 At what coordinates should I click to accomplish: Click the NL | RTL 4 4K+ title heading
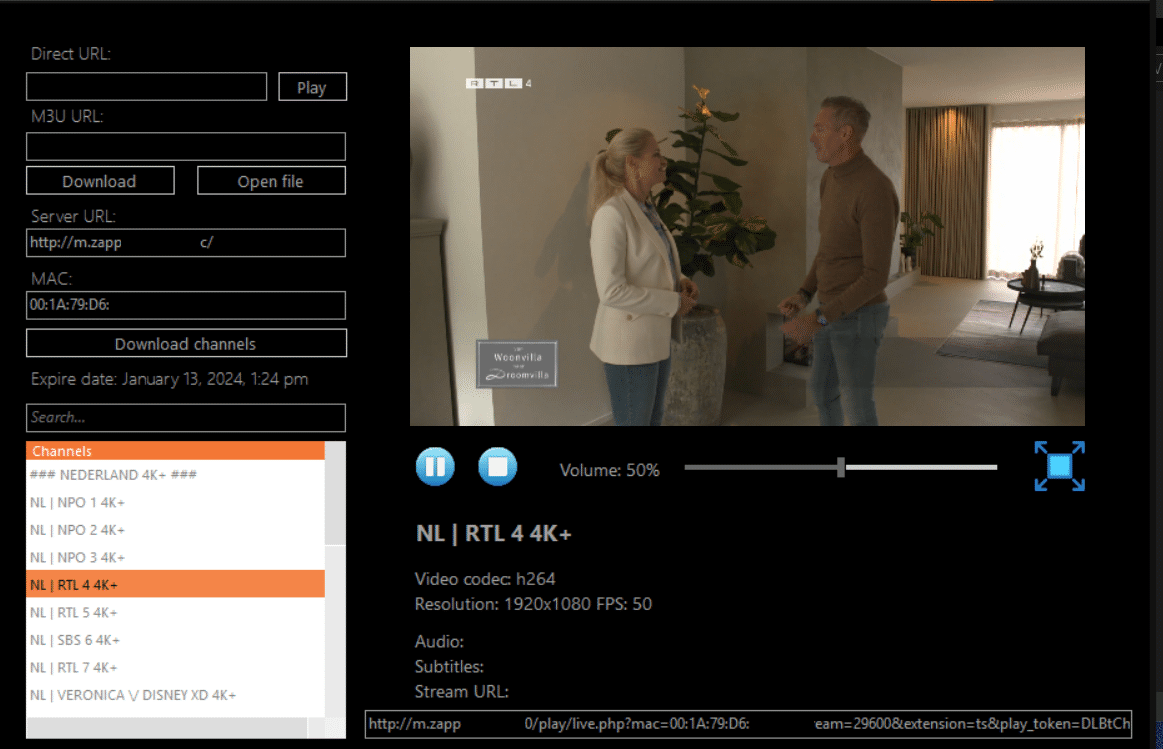point(493,533)
